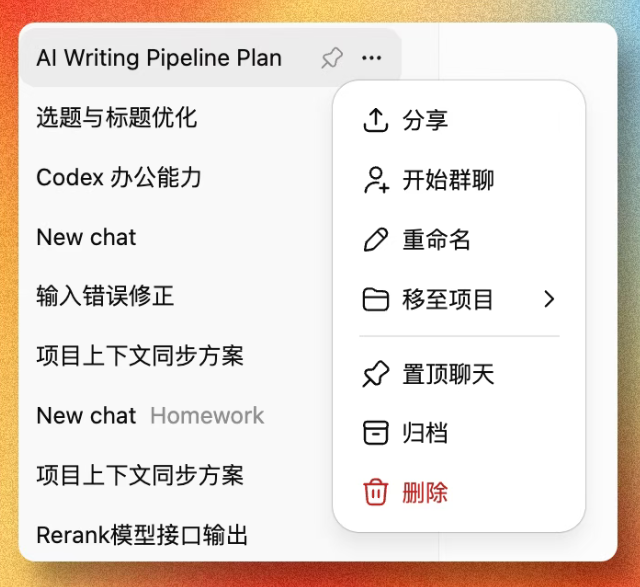The height and width of the screenshot is (587, 640).
Task: Click the pin icon beside AI Writing Pipeline Plan
Action: pyautogui.click(x=332, y=58)
